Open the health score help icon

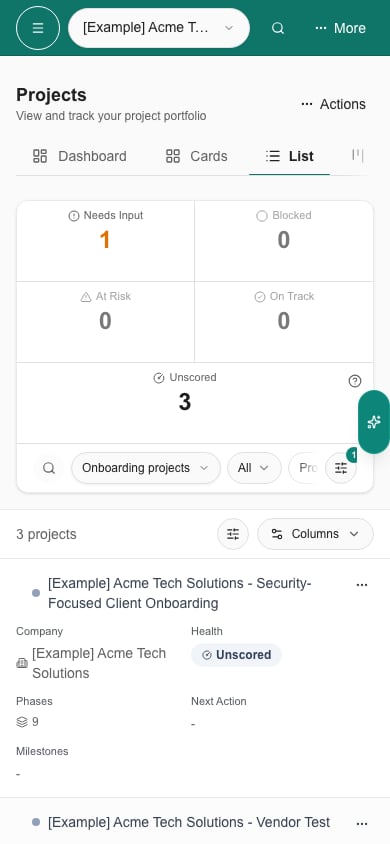tap(354, 381)
